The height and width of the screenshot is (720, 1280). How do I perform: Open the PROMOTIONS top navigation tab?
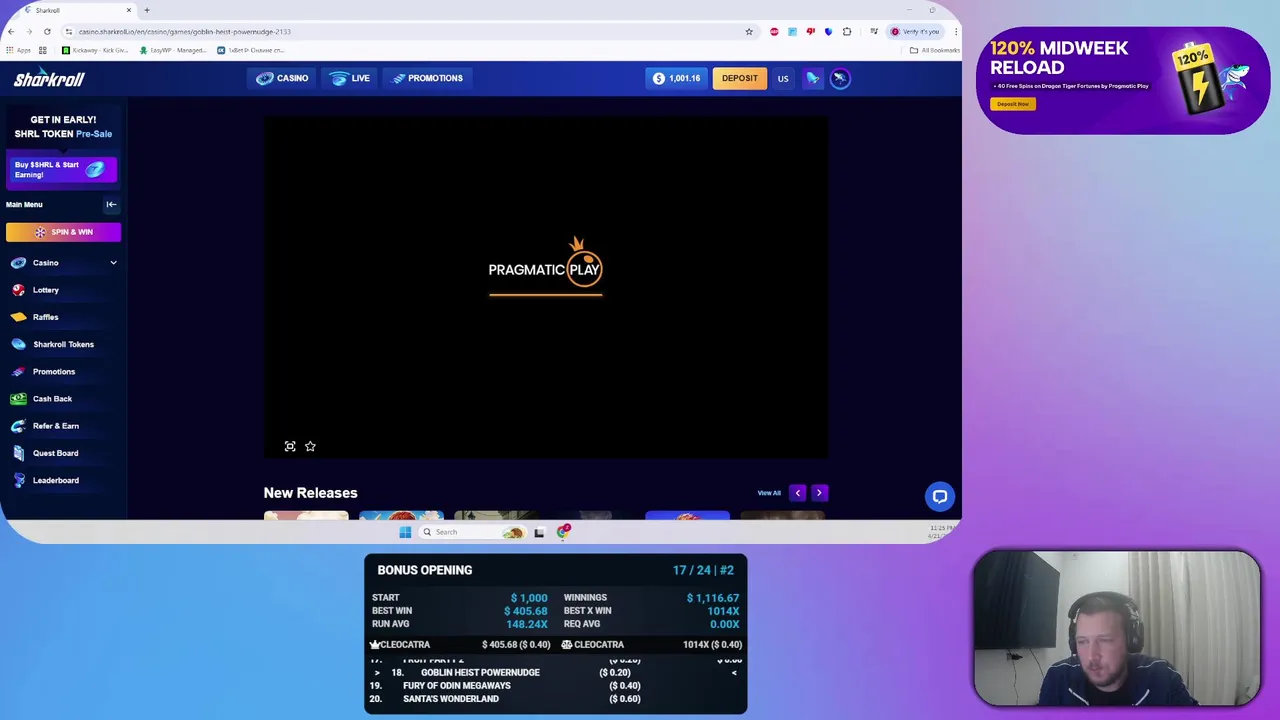[x=428, y=78]
